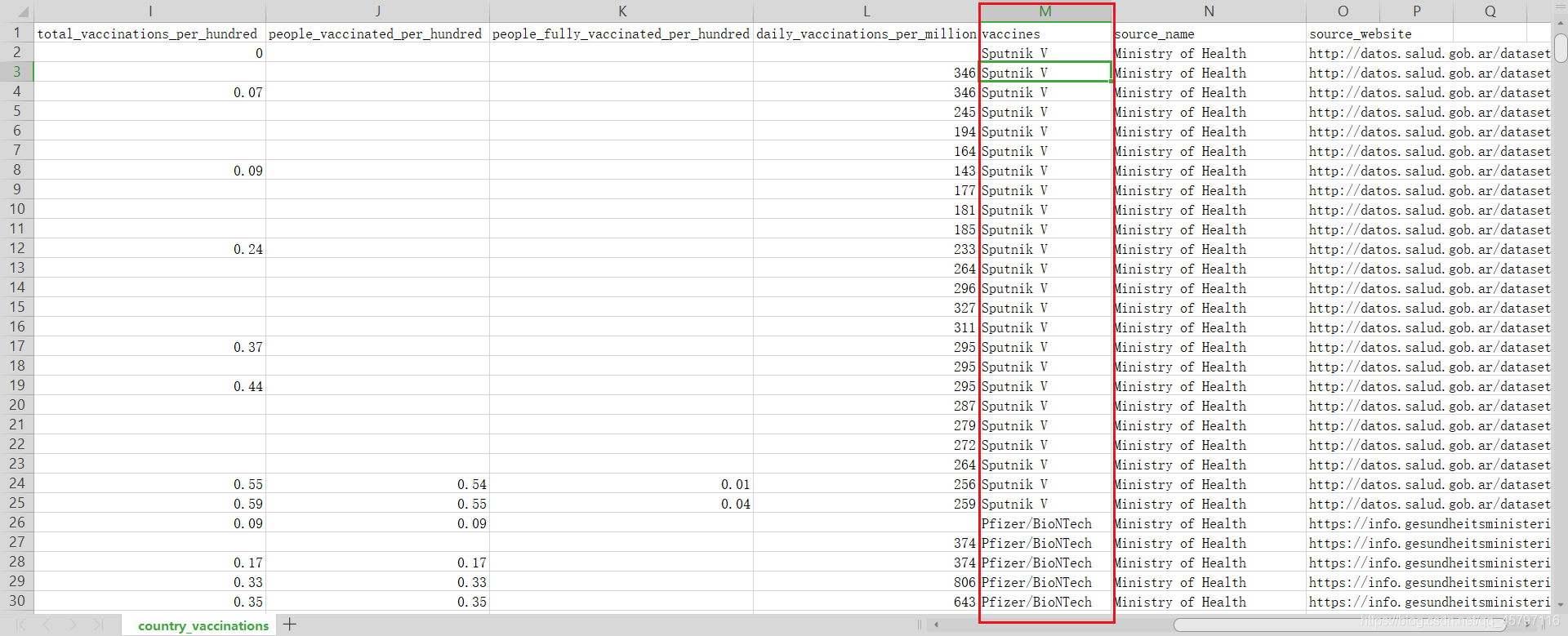Select cell with value 0.17 in column J
Viewport: 1568px width, 636px height.
coord(377,562)
